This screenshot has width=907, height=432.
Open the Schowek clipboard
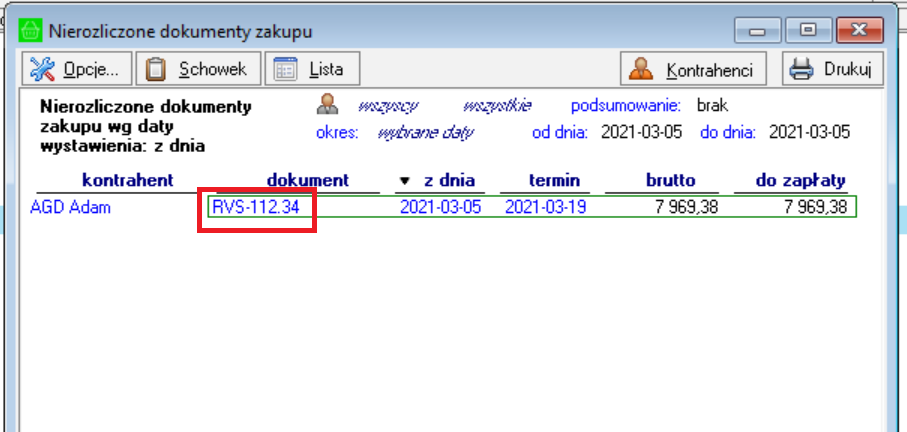[199, 69]
